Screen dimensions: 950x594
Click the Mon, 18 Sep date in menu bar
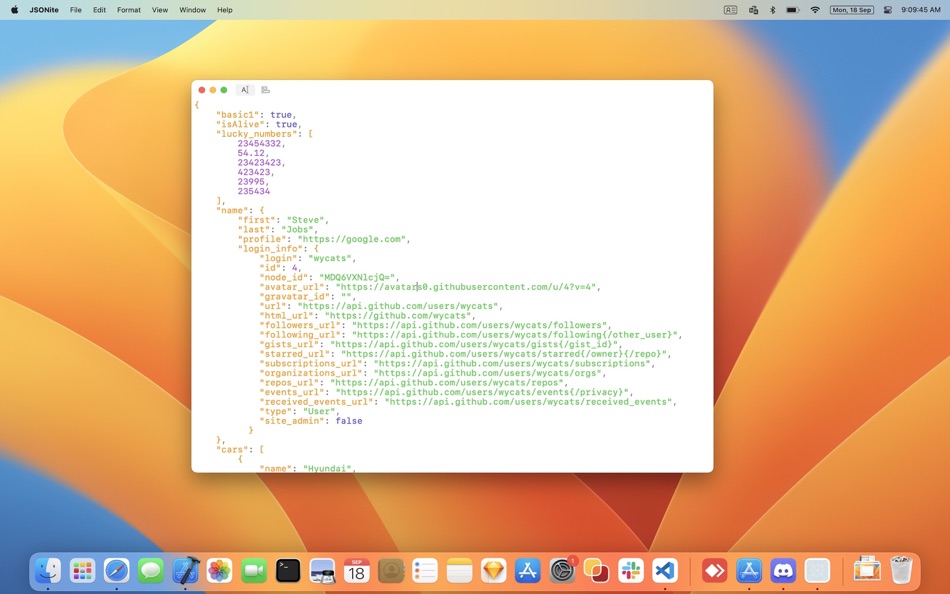pos(851,10)
